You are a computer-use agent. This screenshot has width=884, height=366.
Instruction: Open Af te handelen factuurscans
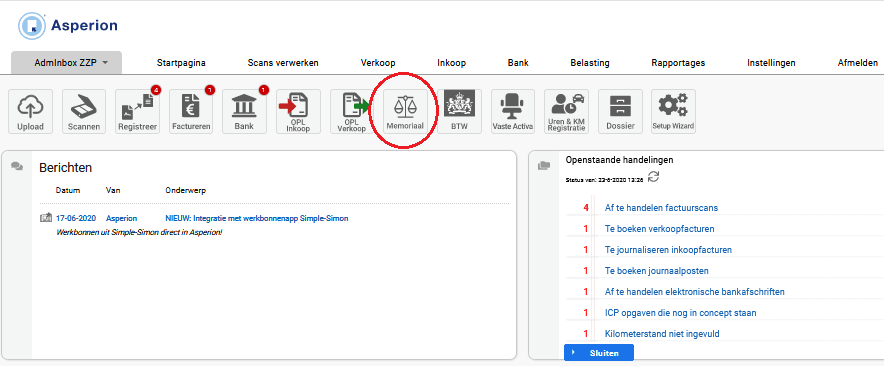(x=661, y=208)
